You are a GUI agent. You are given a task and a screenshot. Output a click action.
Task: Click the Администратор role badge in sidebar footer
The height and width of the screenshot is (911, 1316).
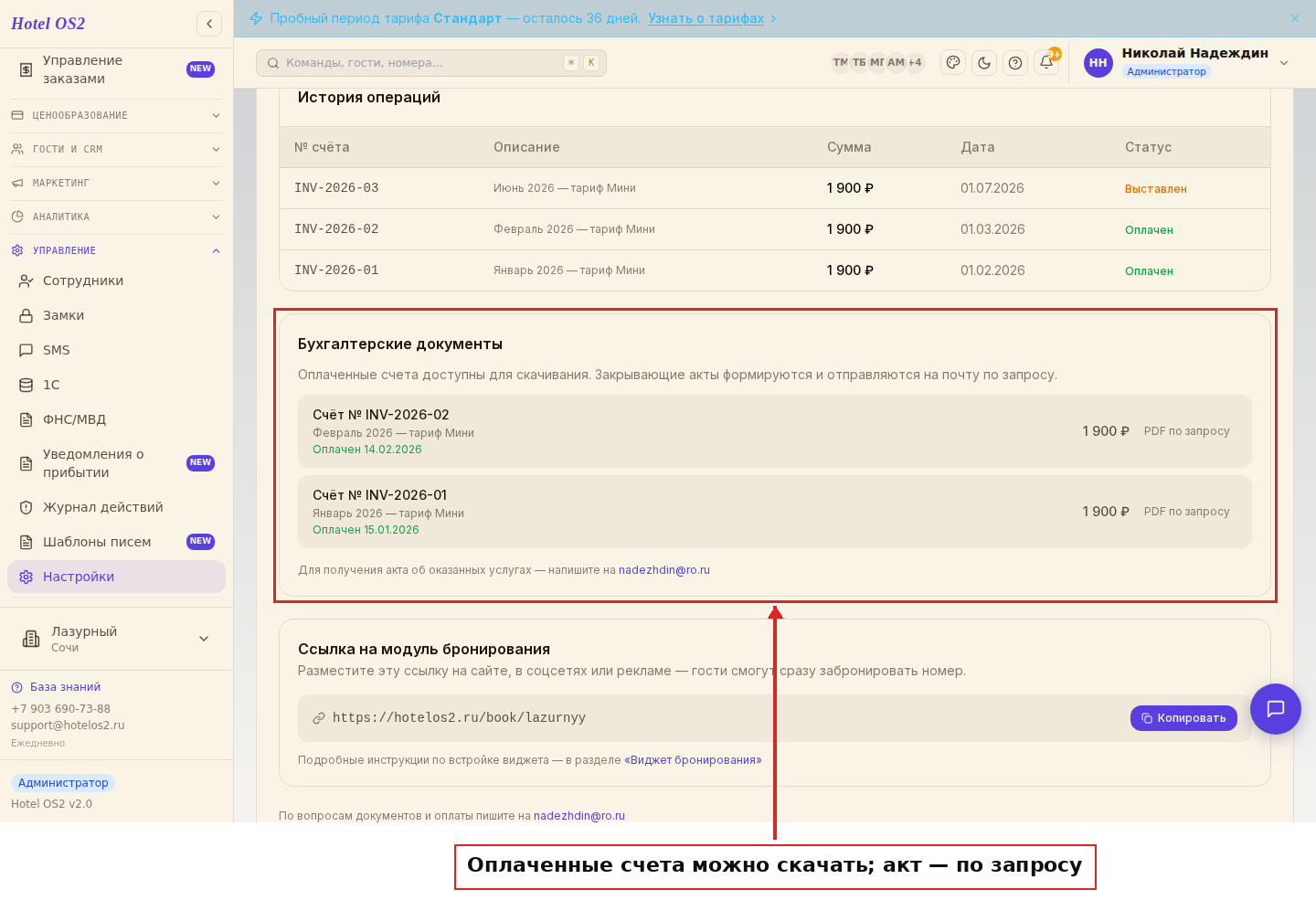tap(63, 783)
